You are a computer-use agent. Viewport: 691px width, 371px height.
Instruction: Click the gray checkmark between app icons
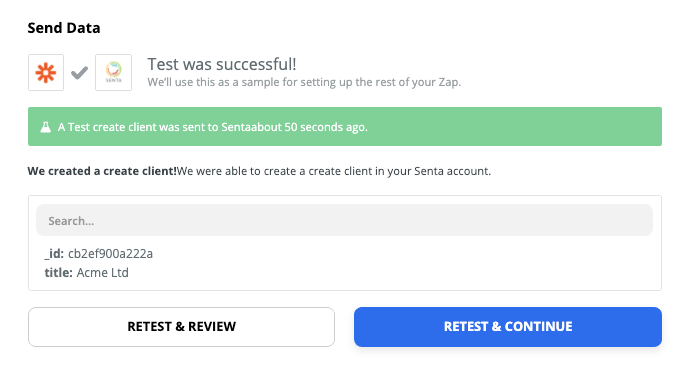click(80, 73)
